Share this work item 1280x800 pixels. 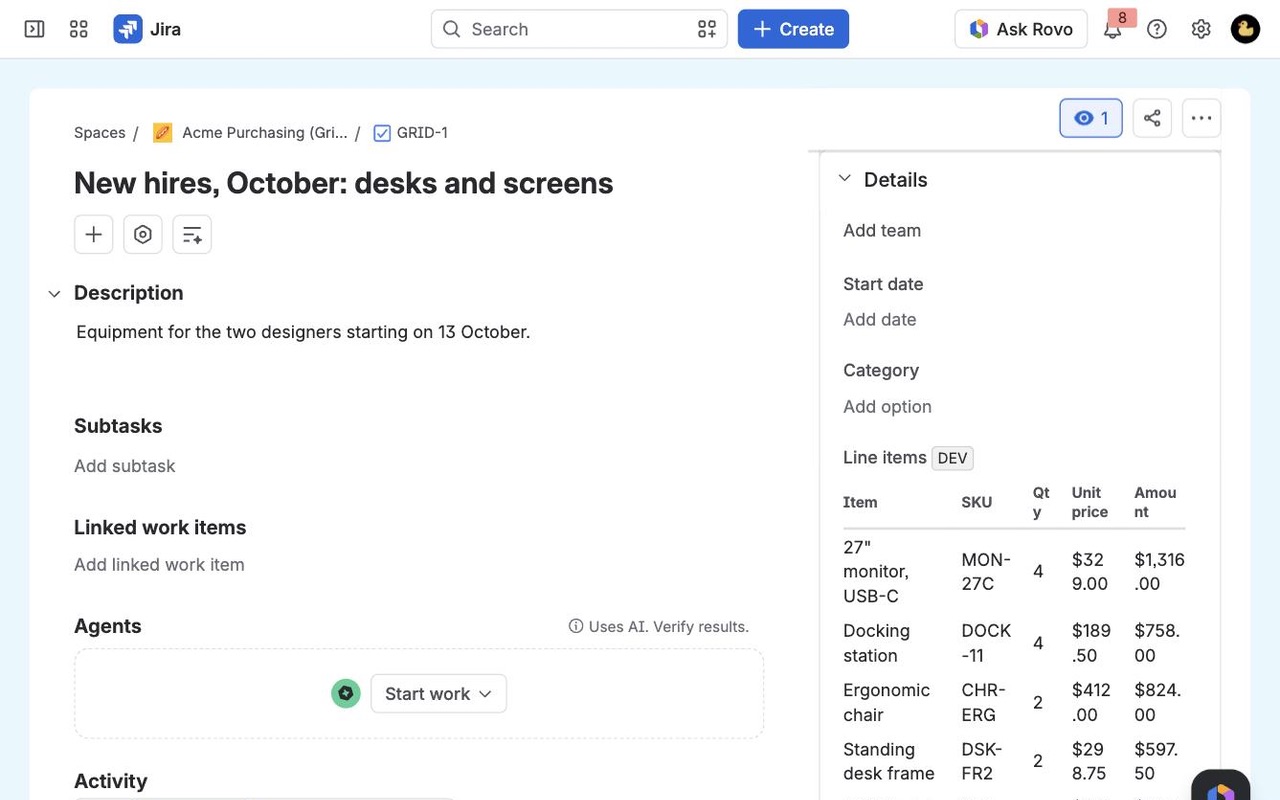pyautogui.click(x=1152, y=118)
